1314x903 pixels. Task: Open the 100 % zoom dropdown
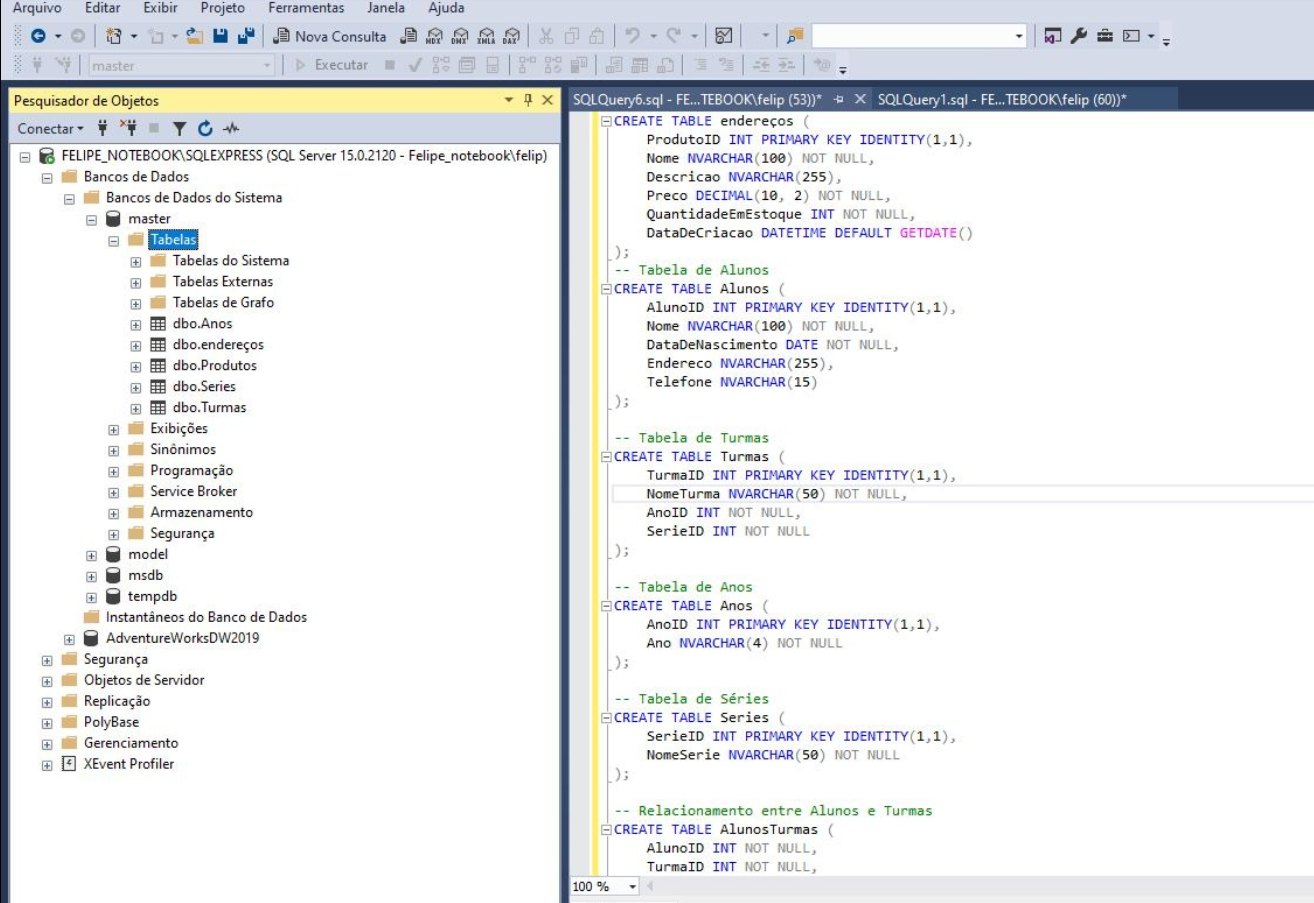(632, 887)
